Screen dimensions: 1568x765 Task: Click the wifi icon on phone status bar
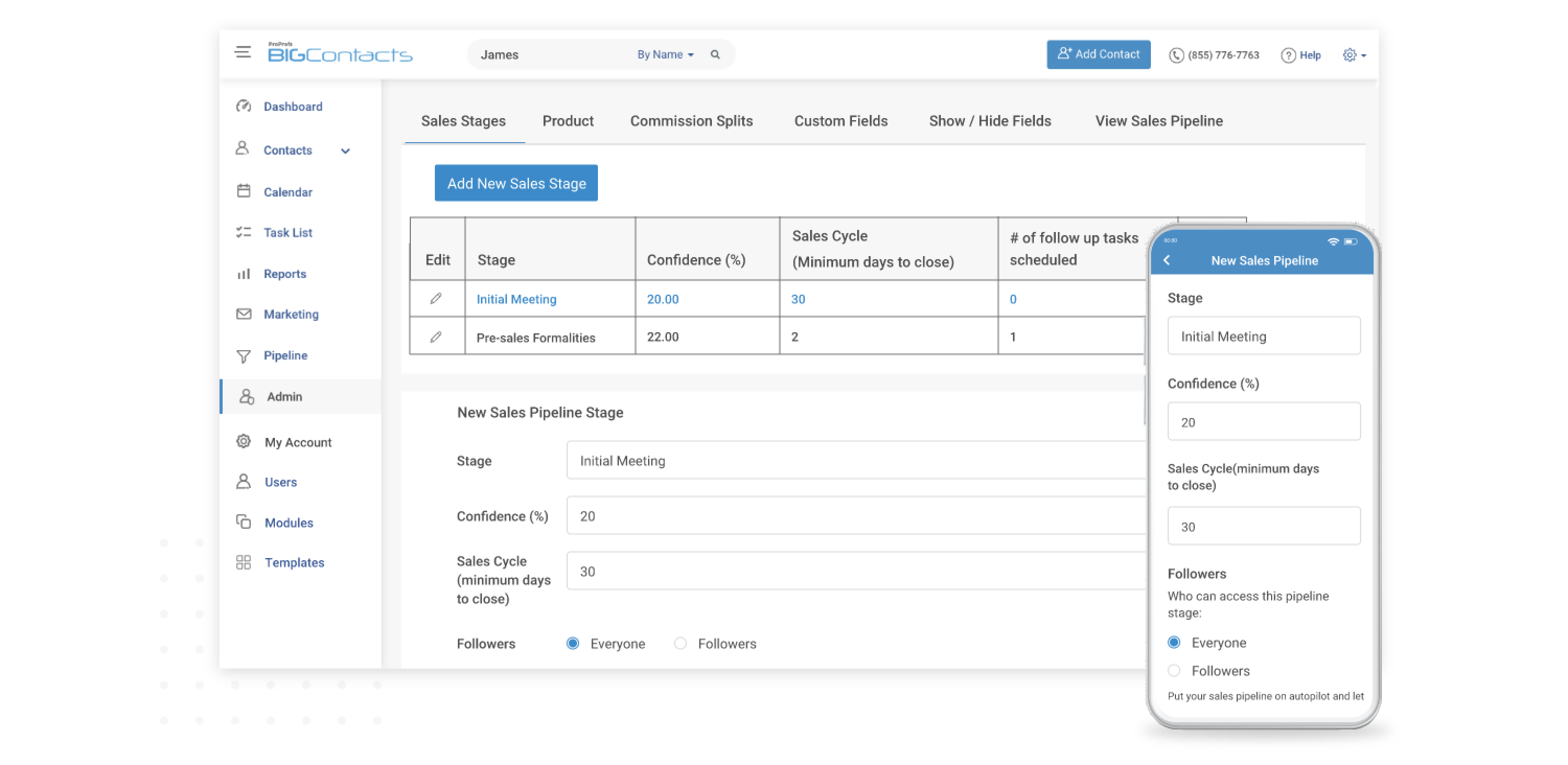pyautogui.click(x=1333, y=241)
